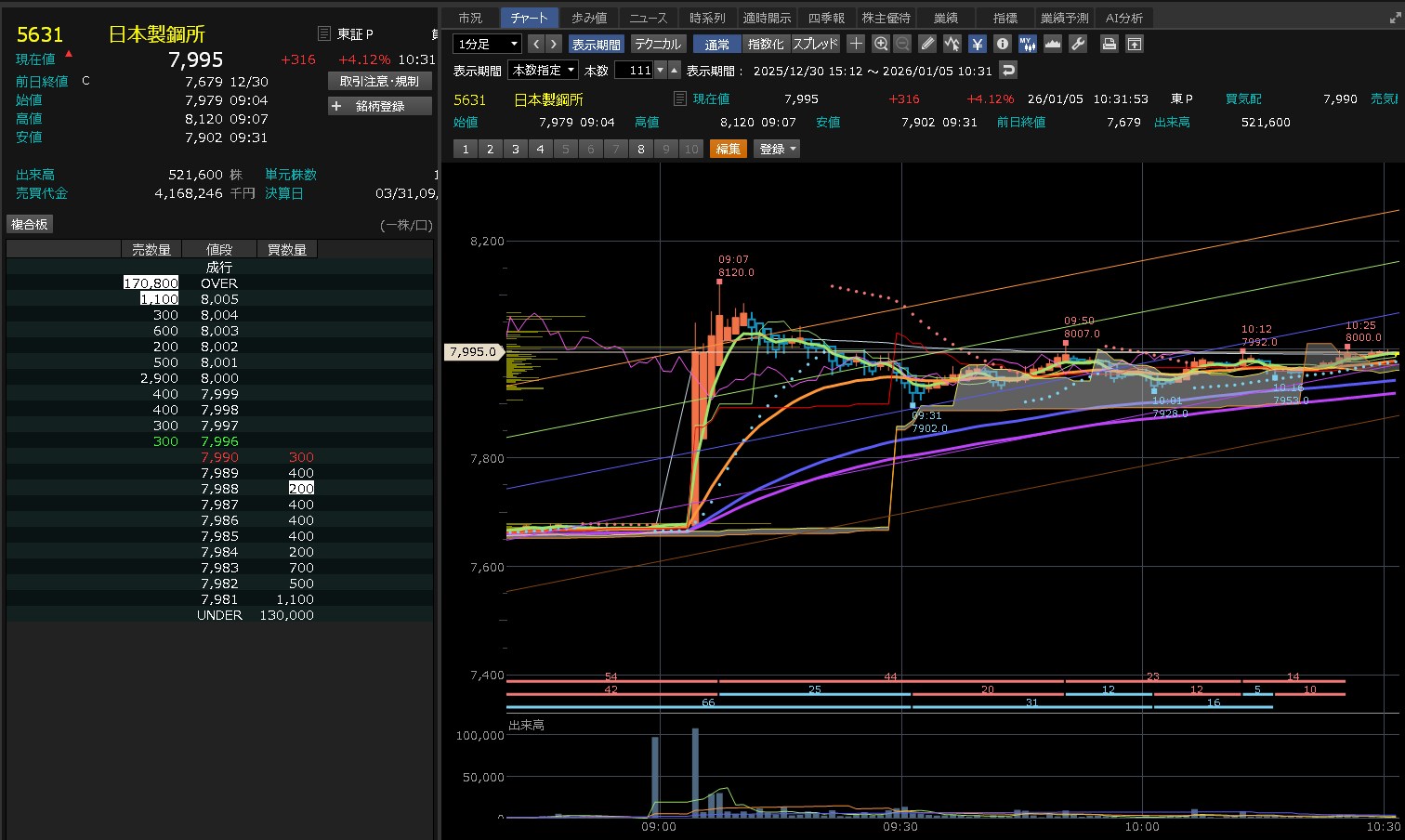Open the ニュース tab

(649, 18)
